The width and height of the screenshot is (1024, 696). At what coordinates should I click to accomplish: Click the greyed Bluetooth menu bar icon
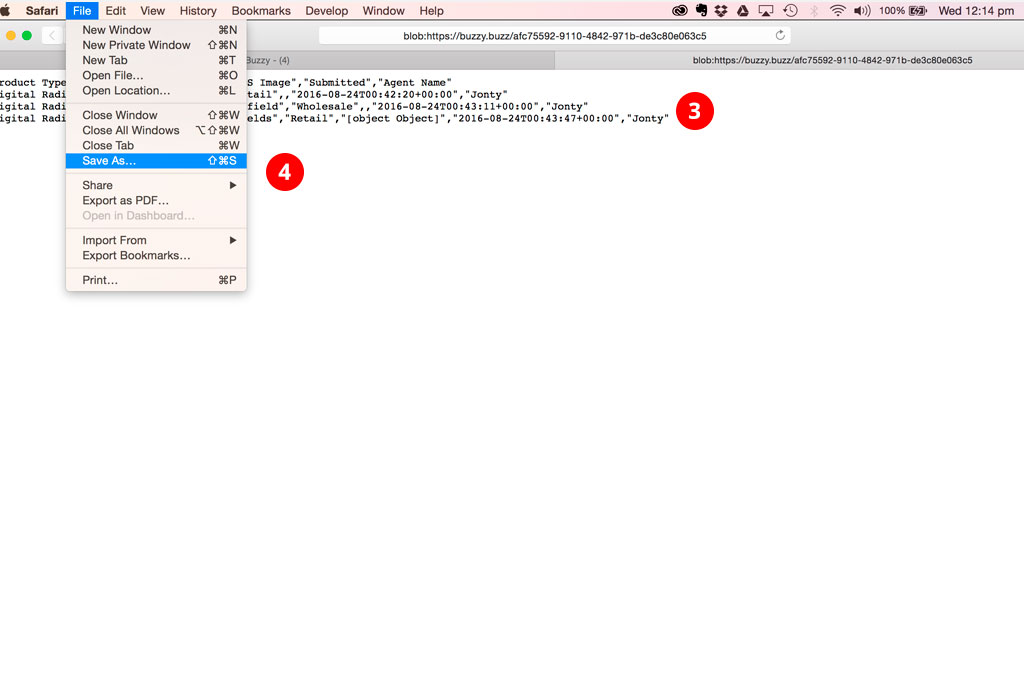click(814, 11)
